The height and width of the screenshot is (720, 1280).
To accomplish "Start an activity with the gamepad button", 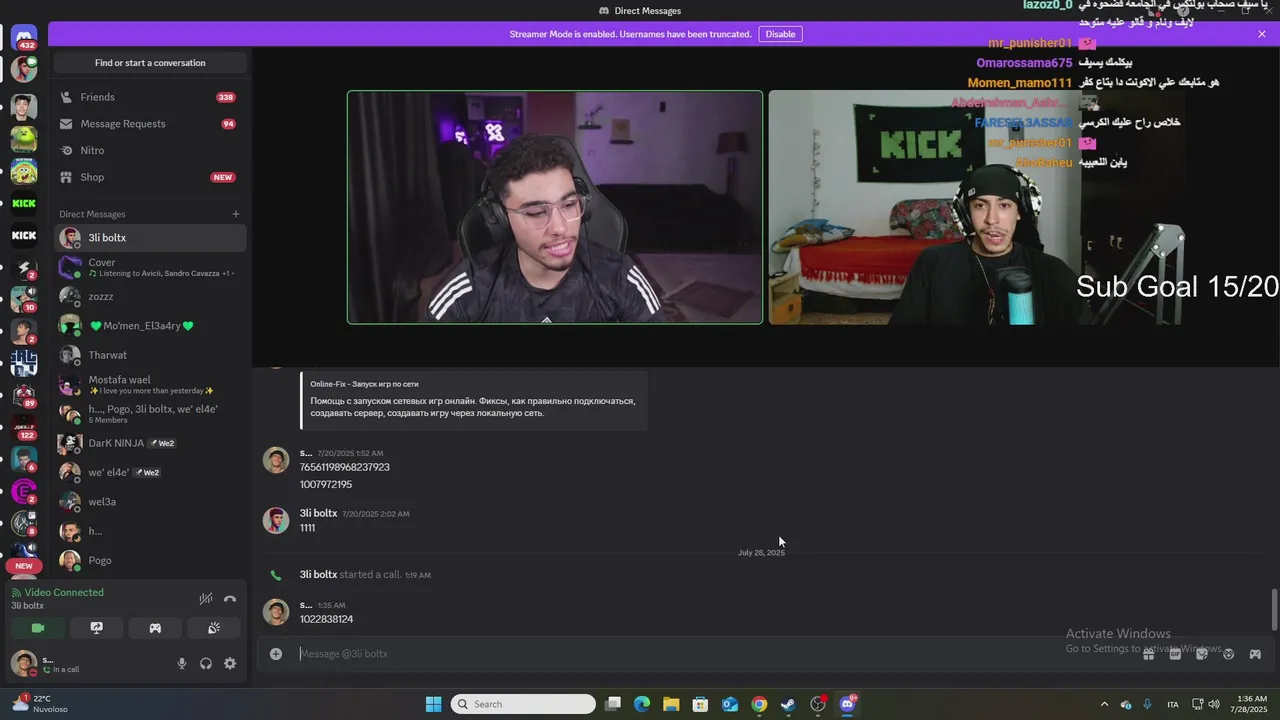I will point(155,628).
